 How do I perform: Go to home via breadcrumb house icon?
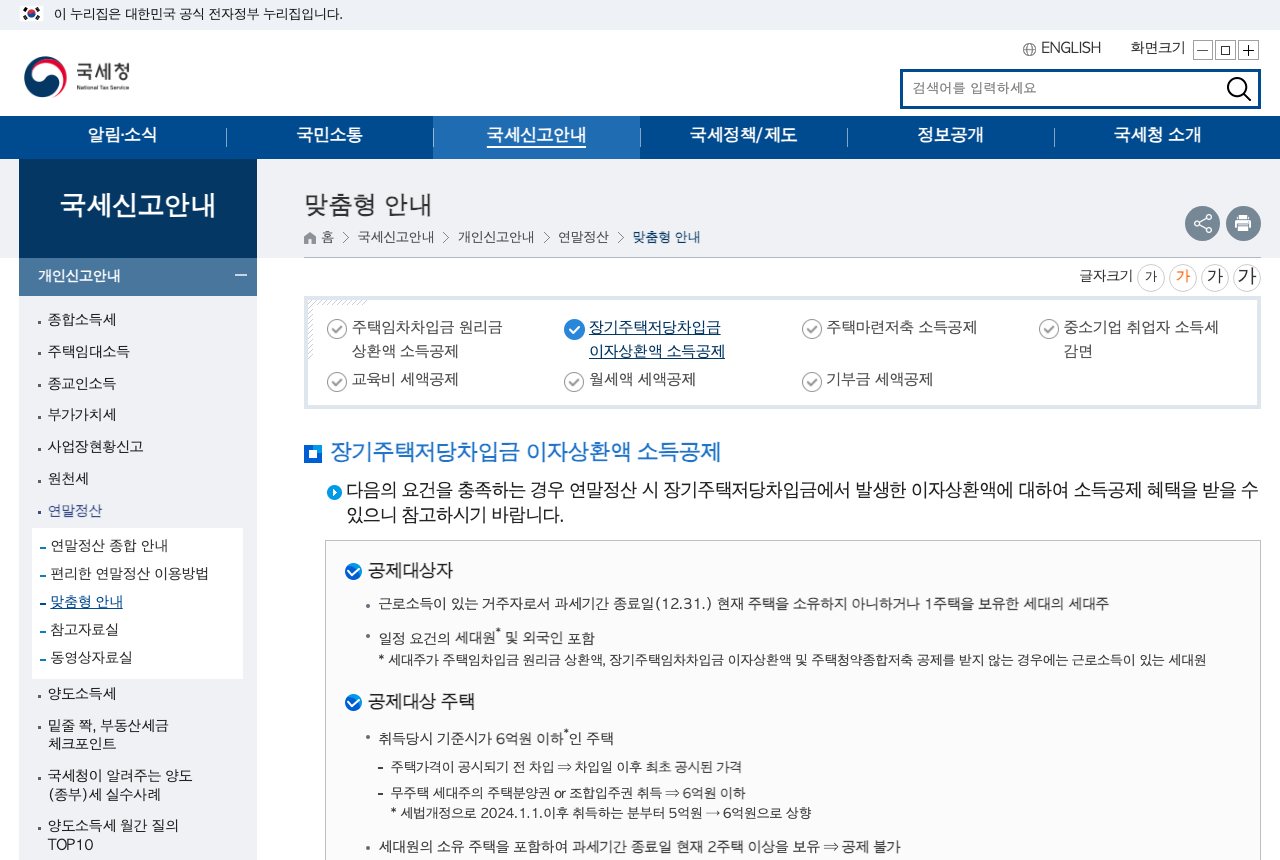point(319,238)
